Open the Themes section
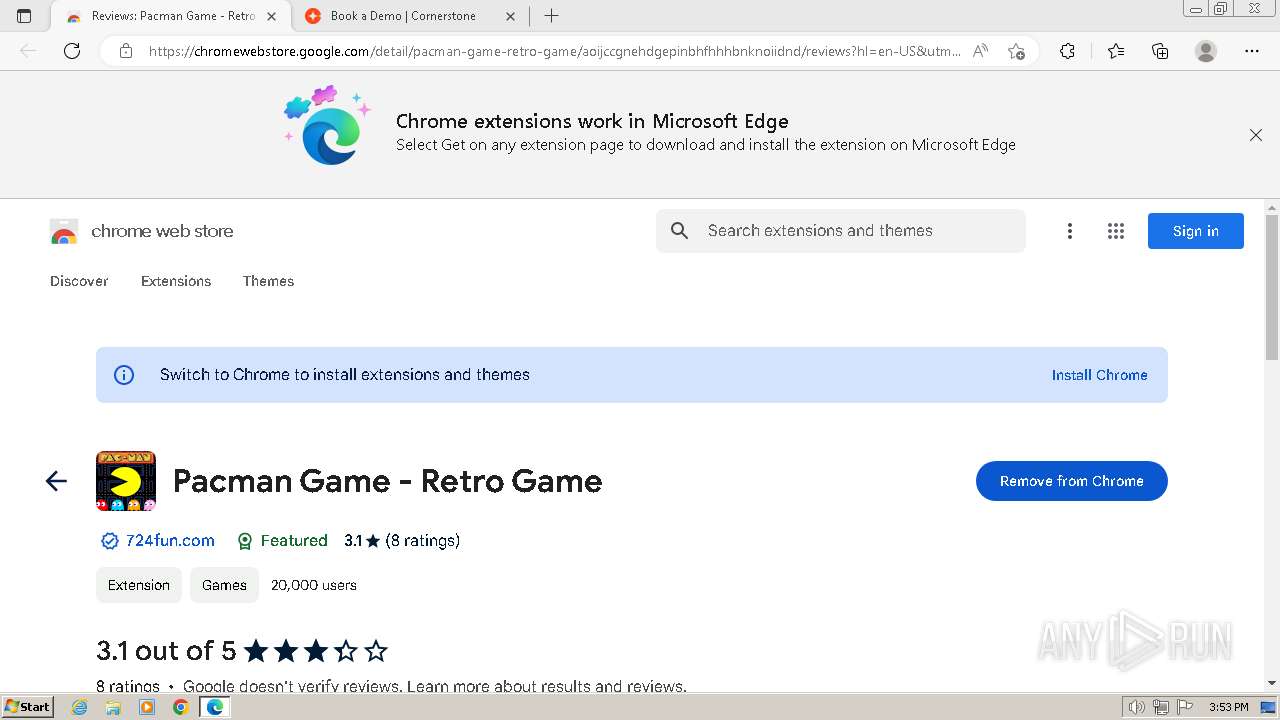This screenshot has height=720, width=1280. (268, 281)
